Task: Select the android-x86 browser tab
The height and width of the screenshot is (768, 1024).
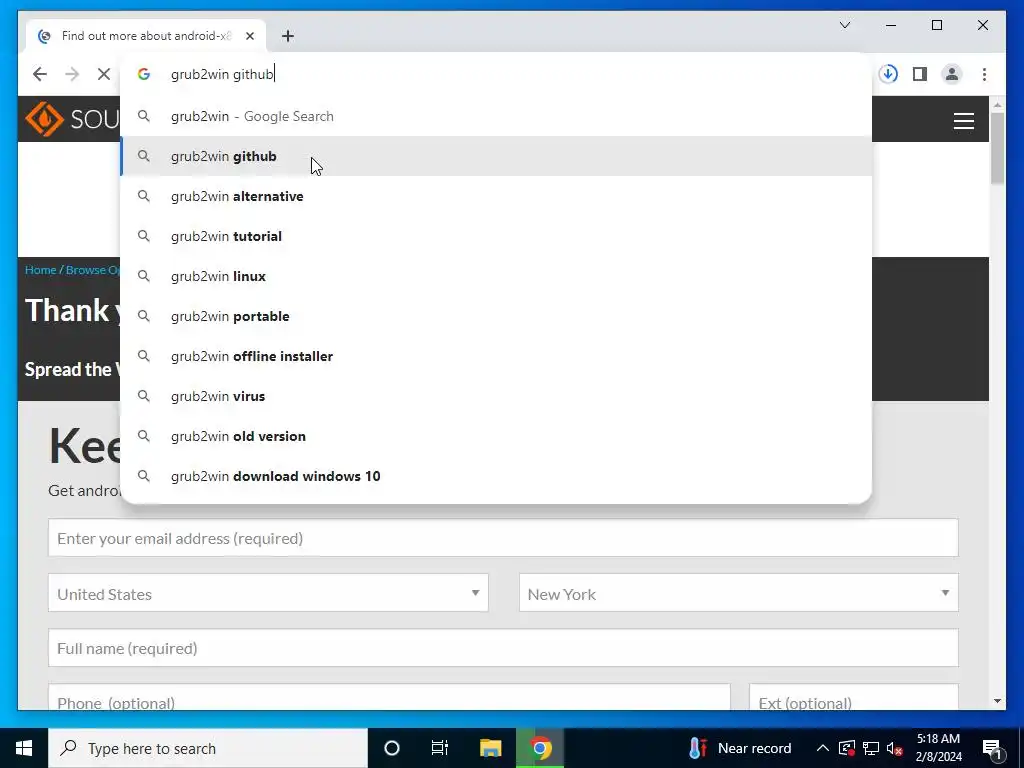Action: [146, 36]
